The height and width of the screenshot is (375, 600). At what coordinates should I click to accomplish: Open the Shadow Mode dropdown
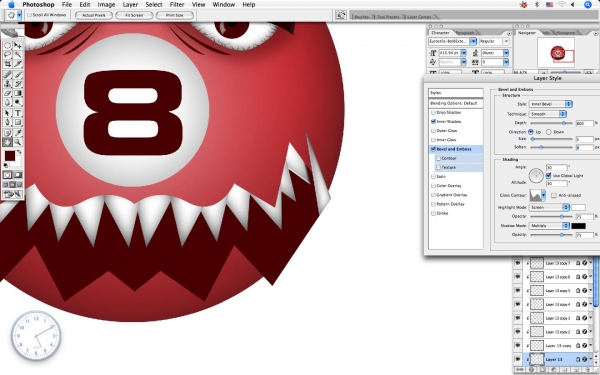pos(549,225)
